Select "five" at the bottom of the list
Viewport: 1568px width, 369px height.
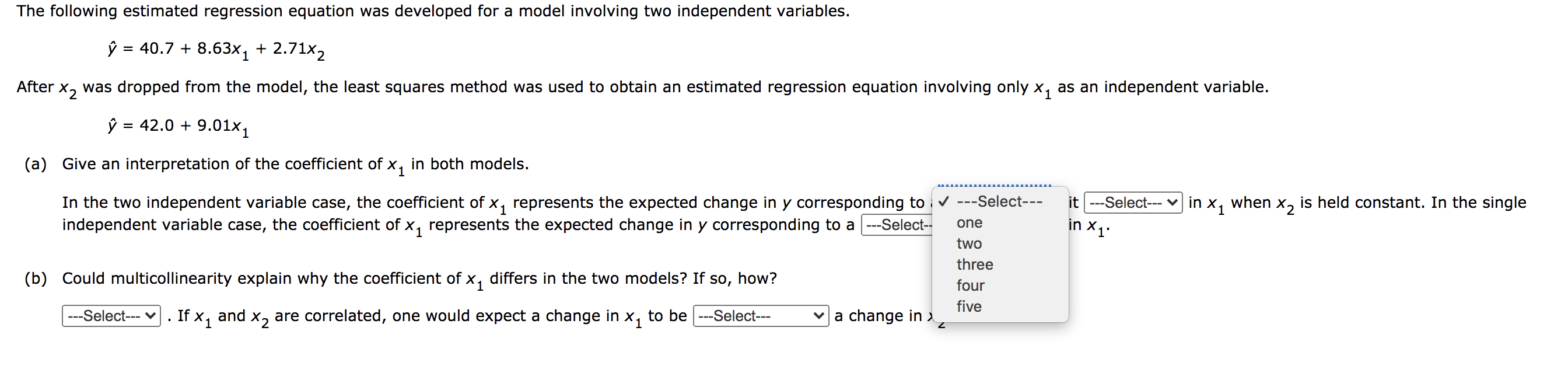tap(968, 307)
